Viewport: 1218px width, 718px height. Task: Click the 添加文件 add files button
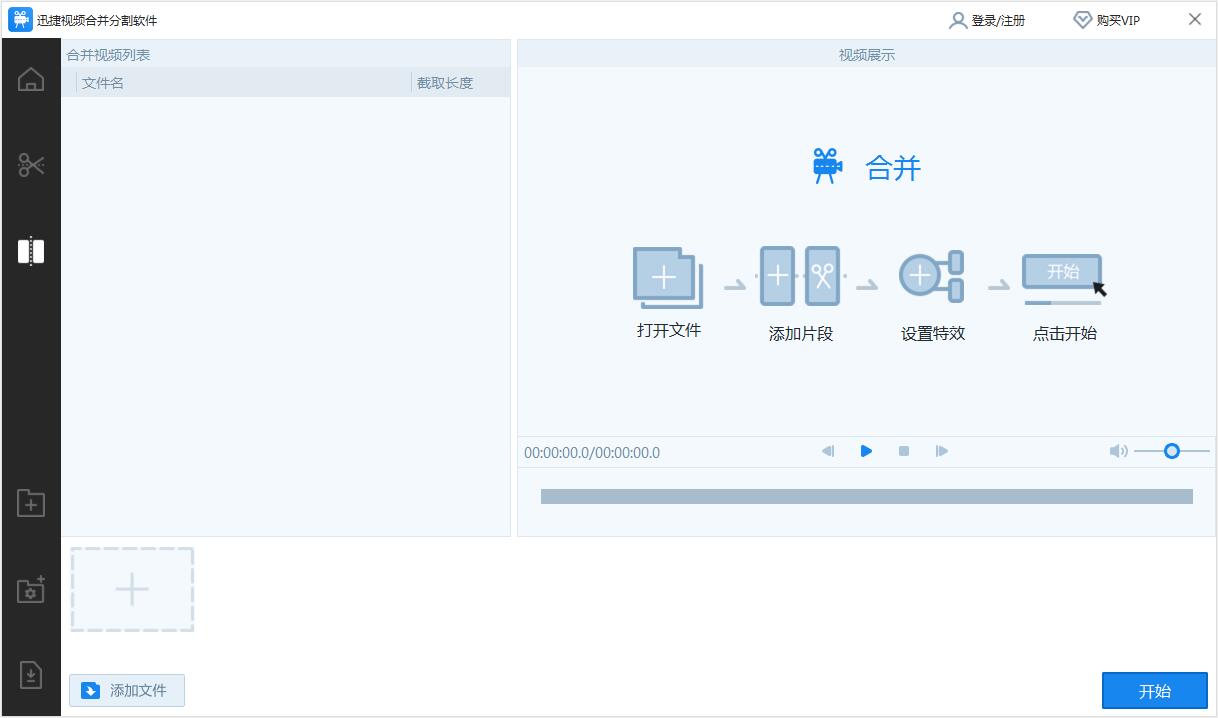coord(127,690)
